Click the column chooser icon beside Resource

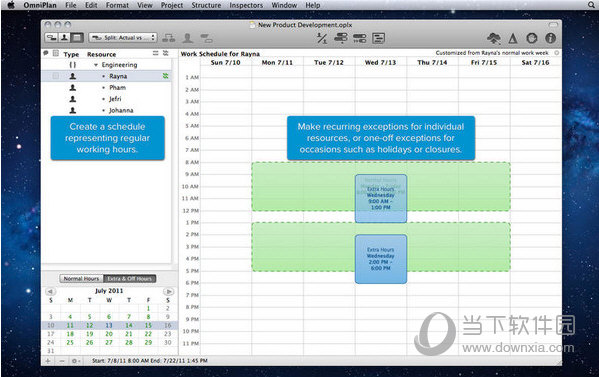(155, 53)
